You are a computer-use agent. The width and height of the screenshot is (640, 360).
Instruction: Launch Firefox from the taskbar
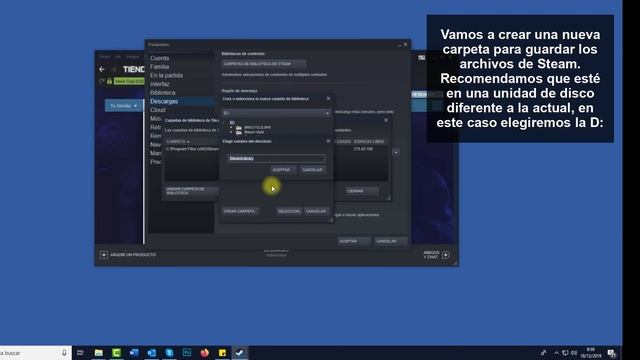tap(204, 353)
